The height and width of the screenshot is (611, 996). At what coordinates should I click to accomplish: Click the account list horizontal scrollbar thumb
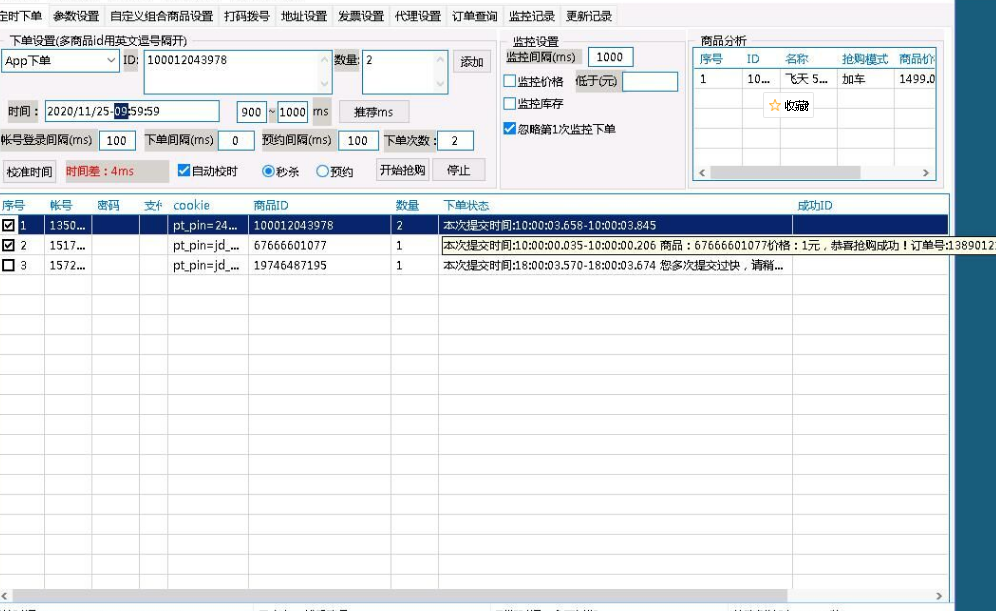[400, 596]
